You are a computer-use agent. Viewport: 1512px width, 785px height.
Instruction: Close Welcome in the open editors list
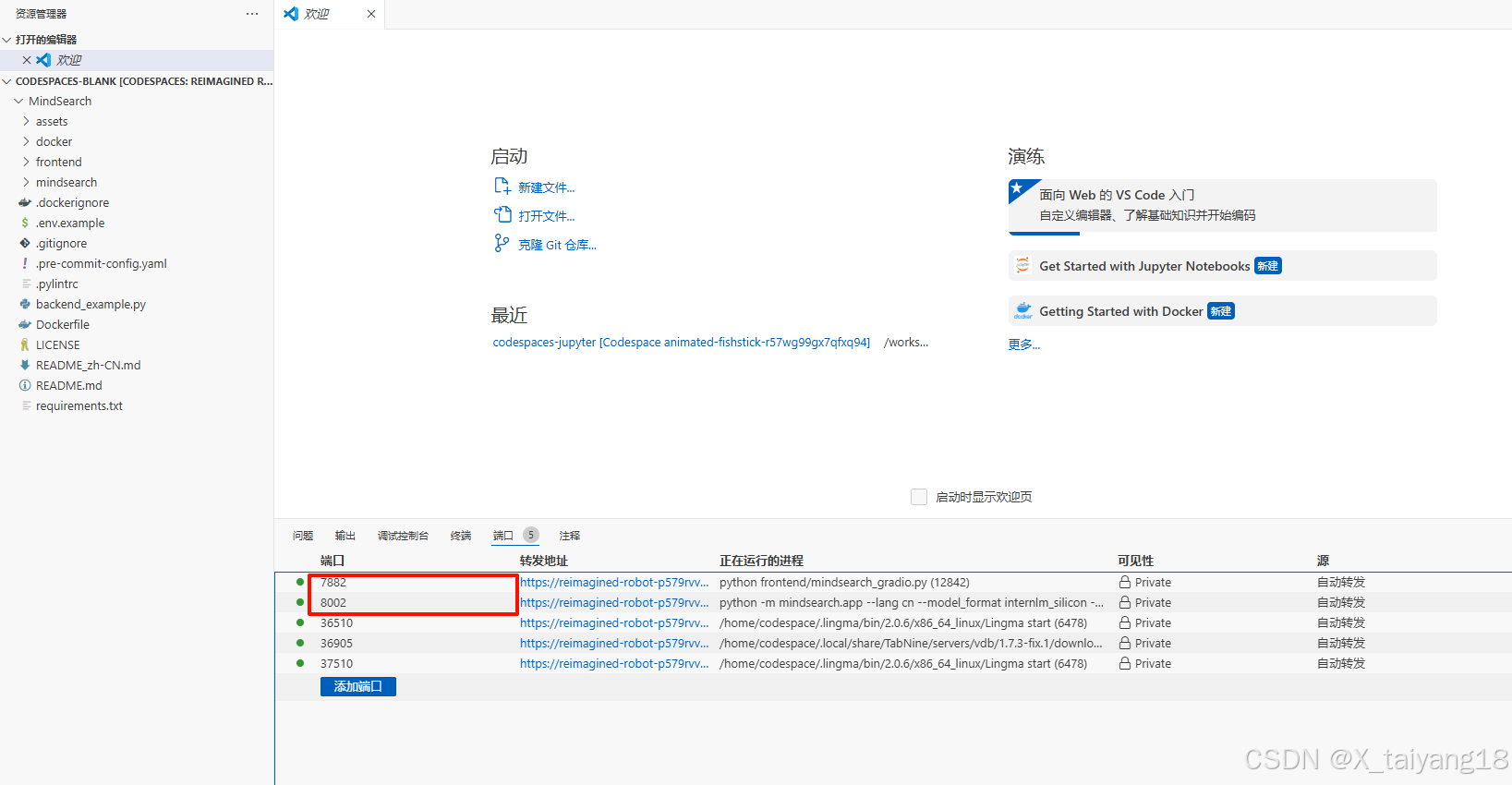click(27, 60)
